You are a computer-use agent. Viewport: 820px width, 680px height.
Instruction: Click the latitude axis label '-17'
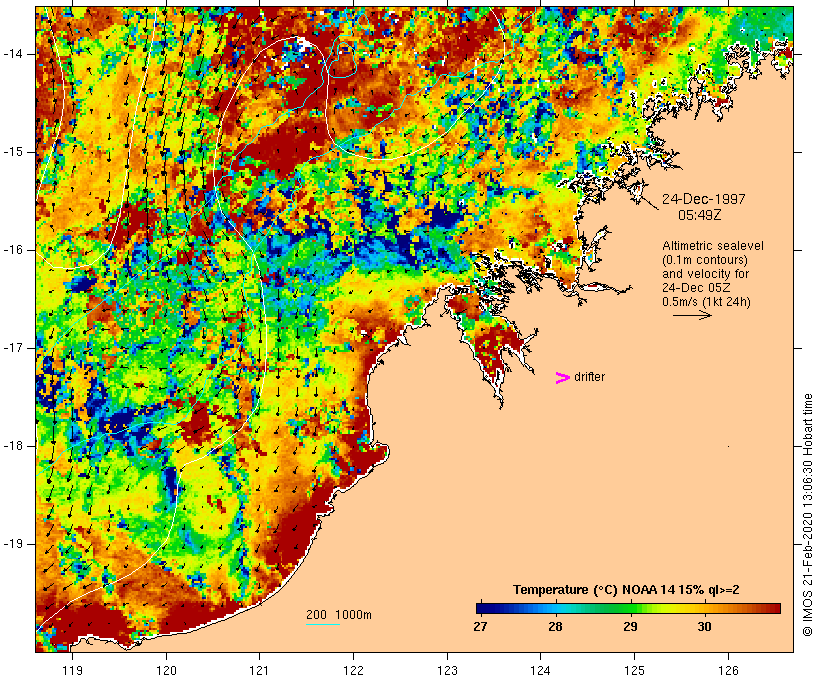pos(13,348)
